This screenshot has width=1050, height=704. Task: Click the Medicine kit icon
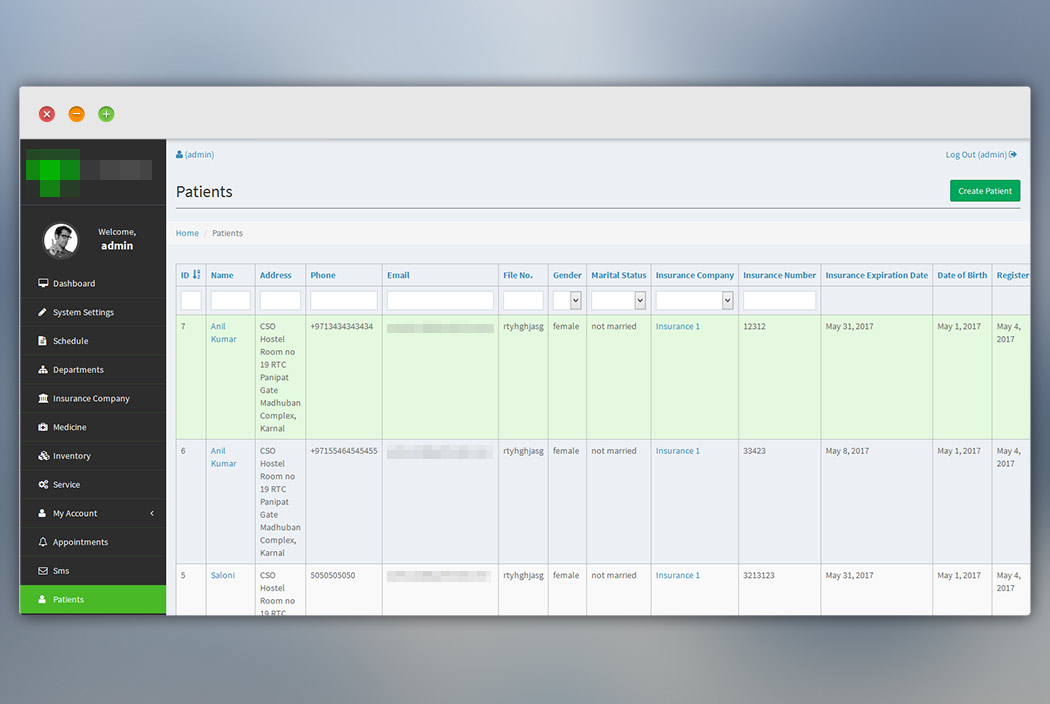pos(43,427)
